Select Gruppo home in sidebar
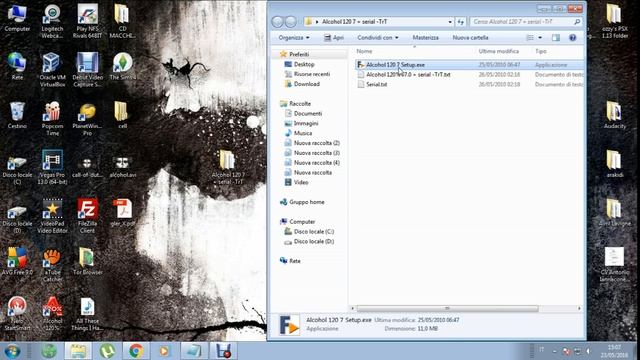The width and height of the screenshot is (640, 360). point(302,202)
